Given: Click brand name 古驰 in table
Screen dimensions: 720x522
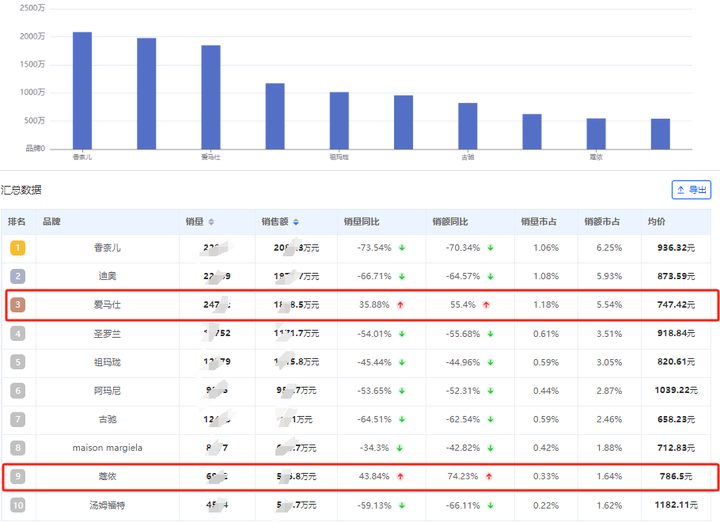Looking at the screenshot, I should coord(107,419).
